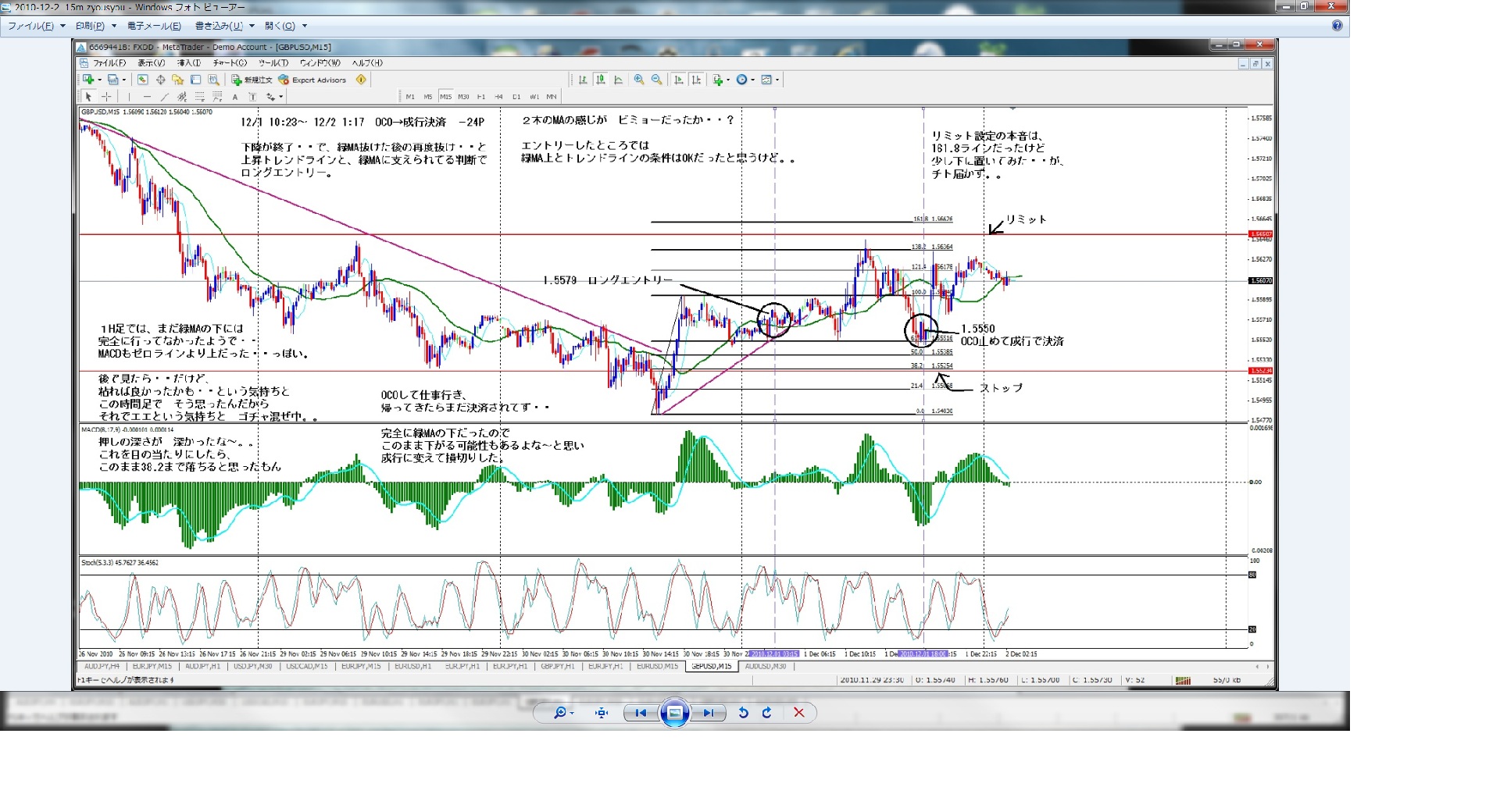This screenshot has width=1500, height=812.
Task: Select the text A tool
Action: [x=235, y=97]
